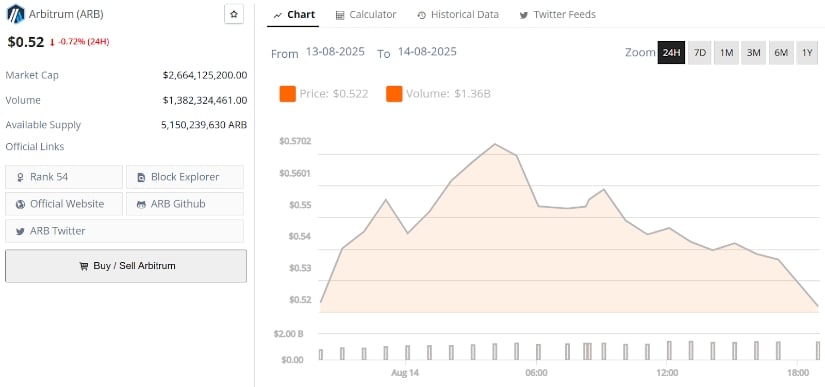Click the $0.55 y-axis label
Screen dimensions: 825x387
pyautogui.click(x=300, y=205)
